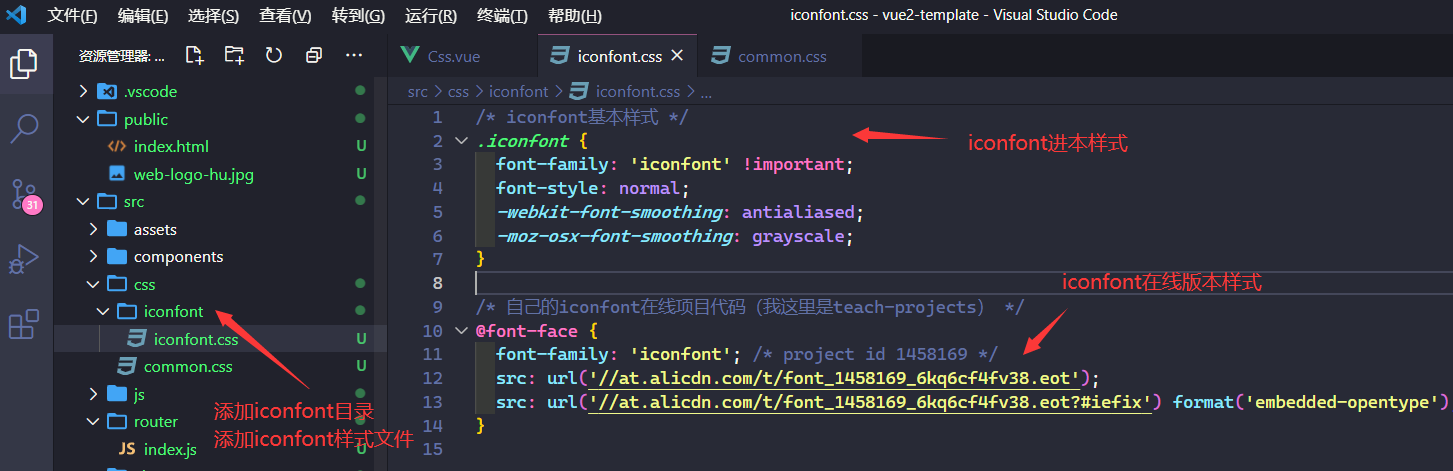Fold the .iconfont CSS rule block
The height and width of the screenshot is (471, 1453).
pos(461,141)
